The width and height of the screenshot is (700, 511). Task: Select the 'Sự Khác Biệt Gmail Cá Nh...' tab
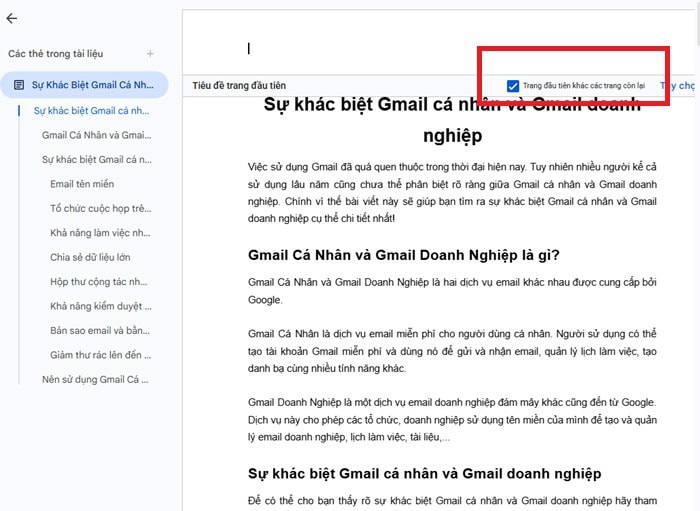[92, 86]
